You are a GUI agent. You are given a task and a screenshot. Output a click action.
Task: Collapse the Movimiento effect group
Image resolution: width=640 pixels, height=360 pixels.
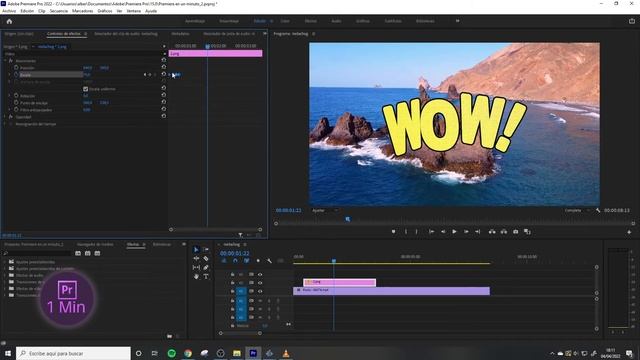(5, 61)
